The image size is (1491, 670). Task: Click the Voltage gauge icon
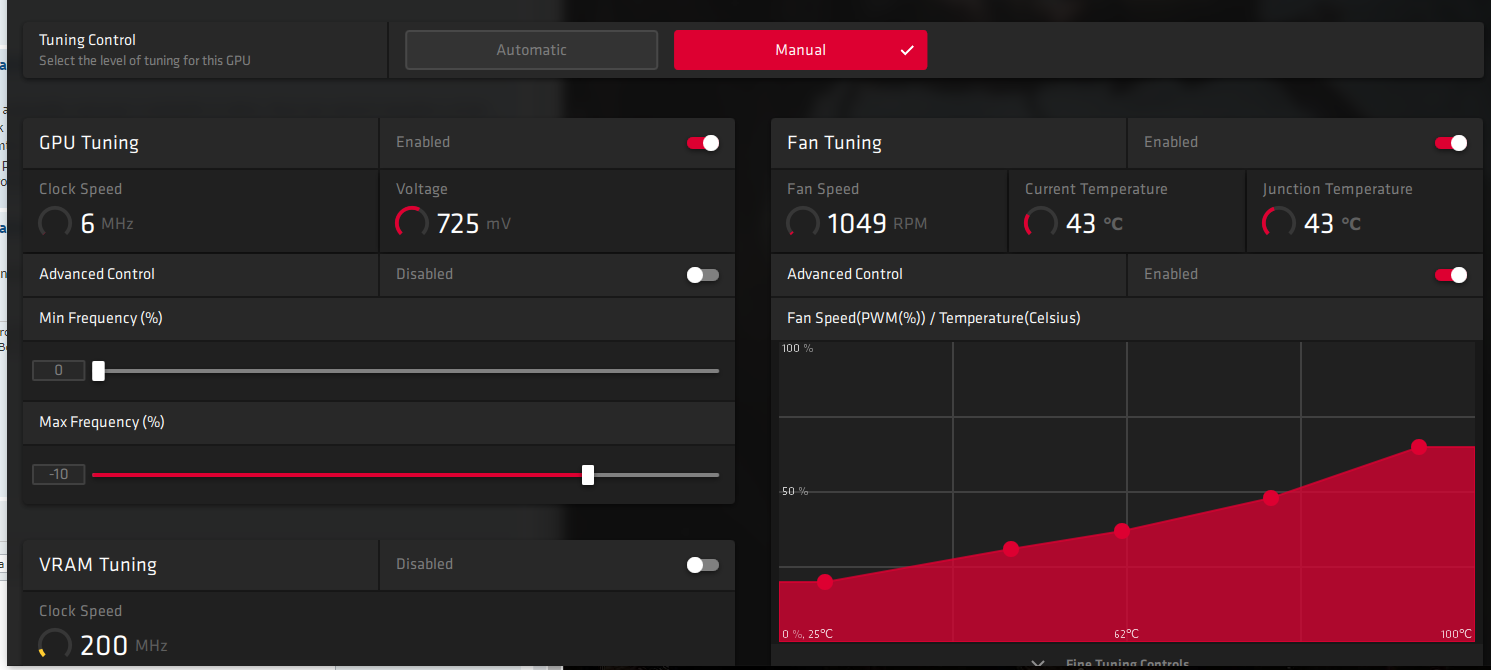pos(412,223)
